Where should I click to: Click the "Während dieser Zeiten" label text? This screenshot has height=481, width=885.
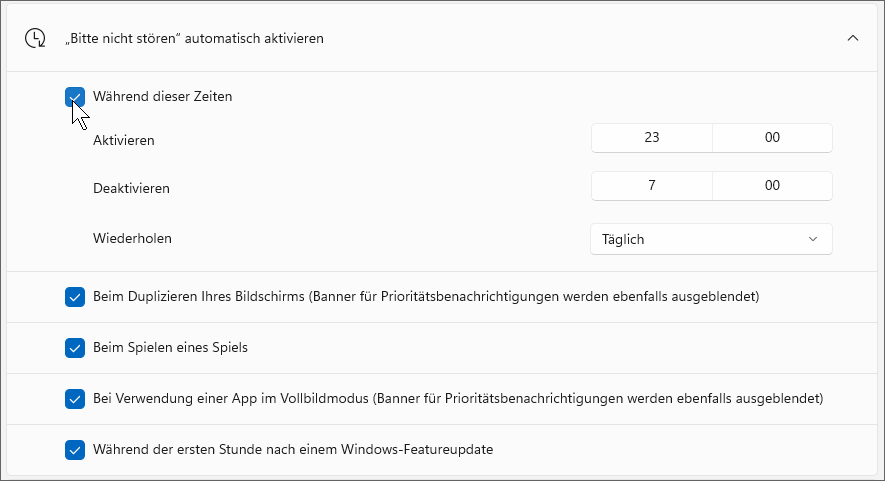163,97
